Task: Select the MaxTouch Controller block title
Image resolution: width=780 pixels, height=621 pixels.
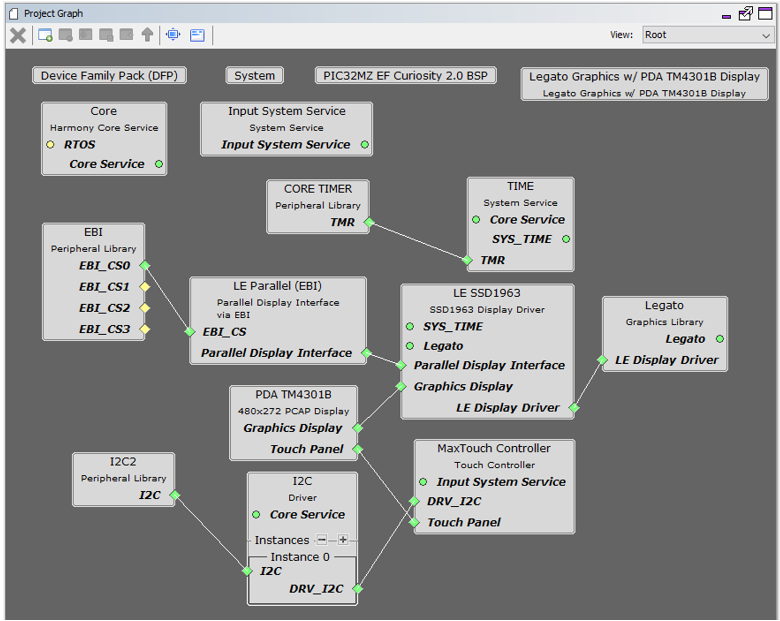Action: point(494,448)
